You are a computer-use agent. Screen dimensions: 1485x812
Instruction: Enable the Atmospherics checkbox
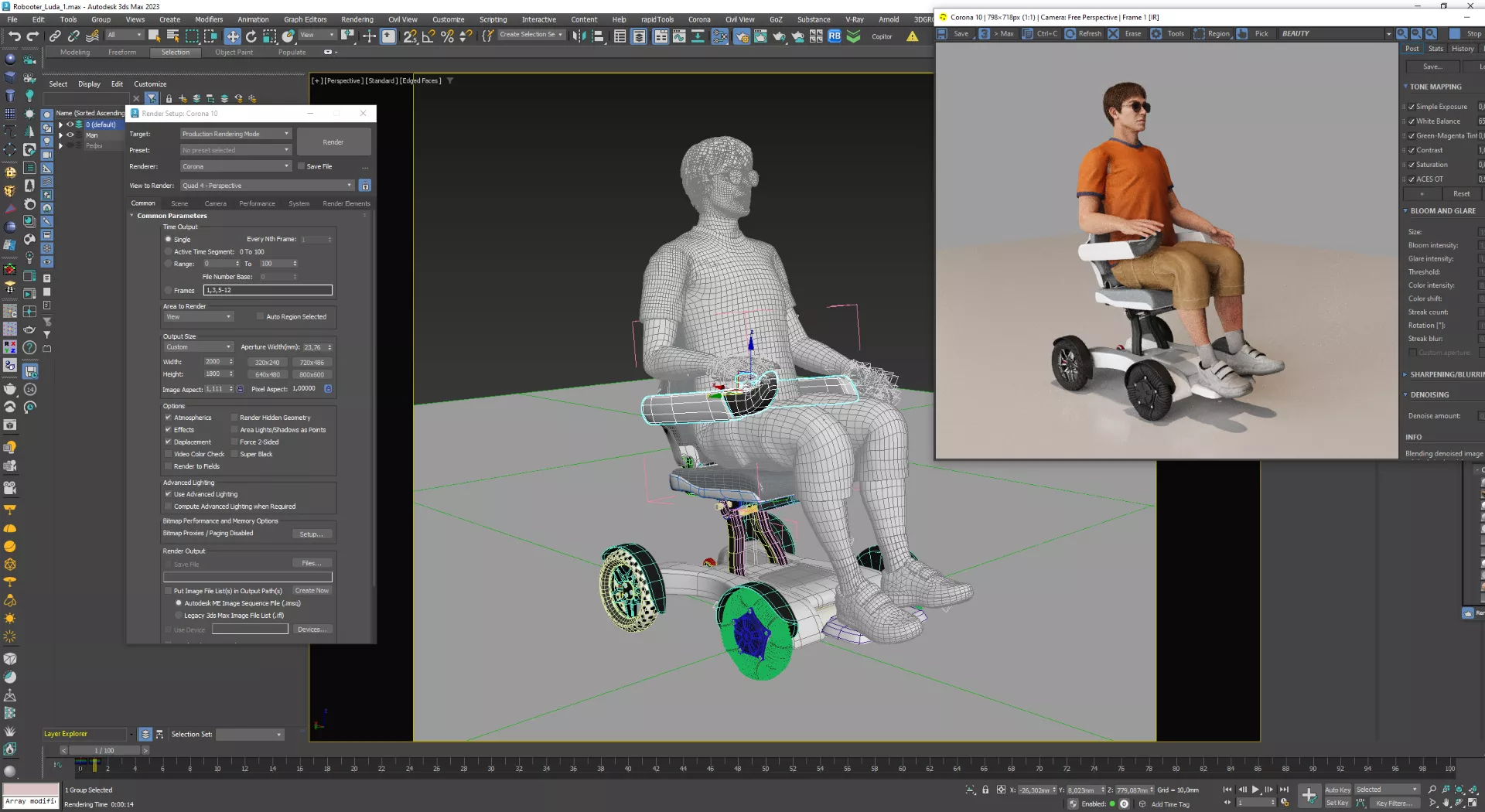[168, 418]
